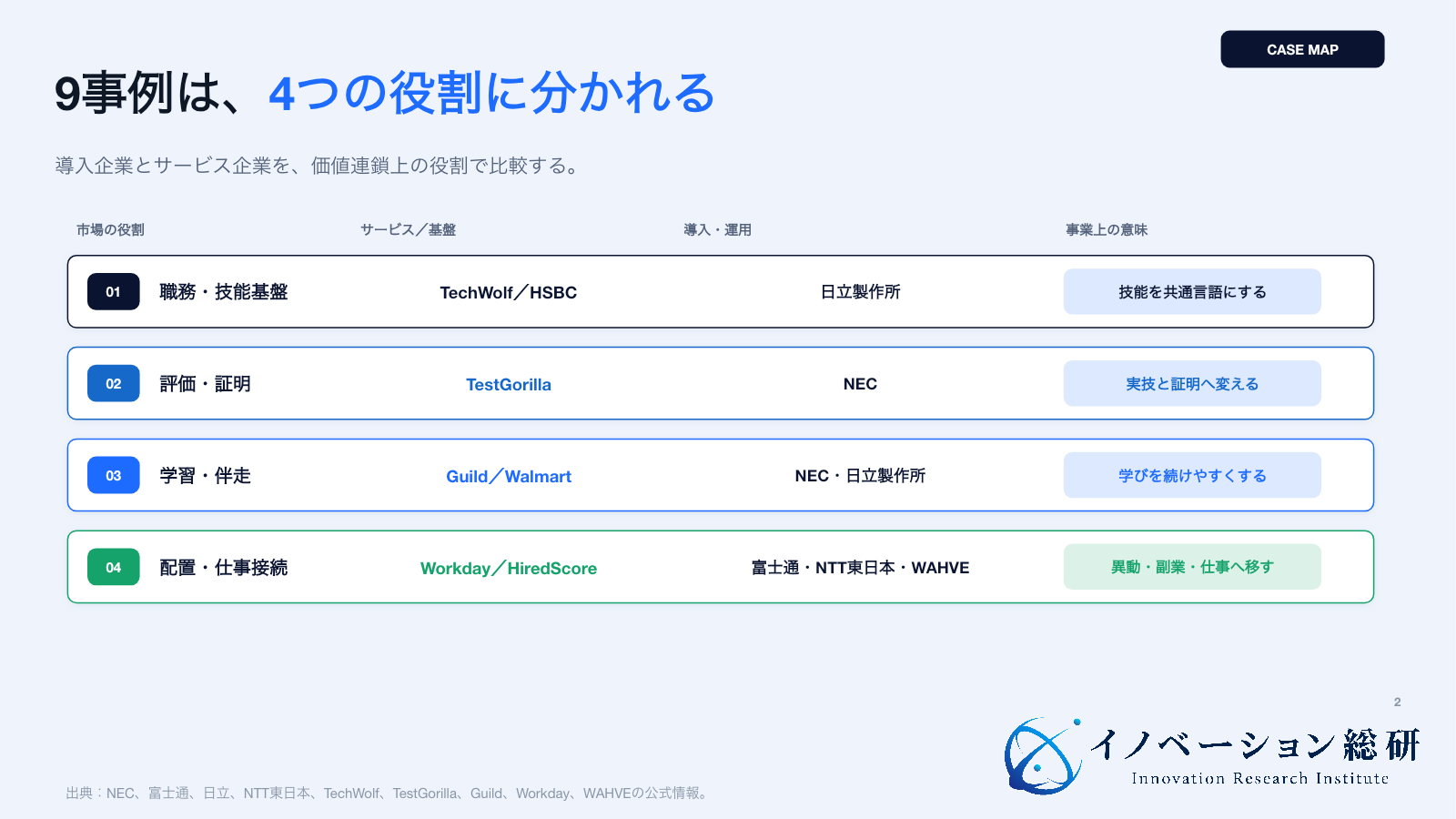Click the 実技と証明へ変える pill
Viewport: 1456px width, 819px height.
tap(1192, 384)
